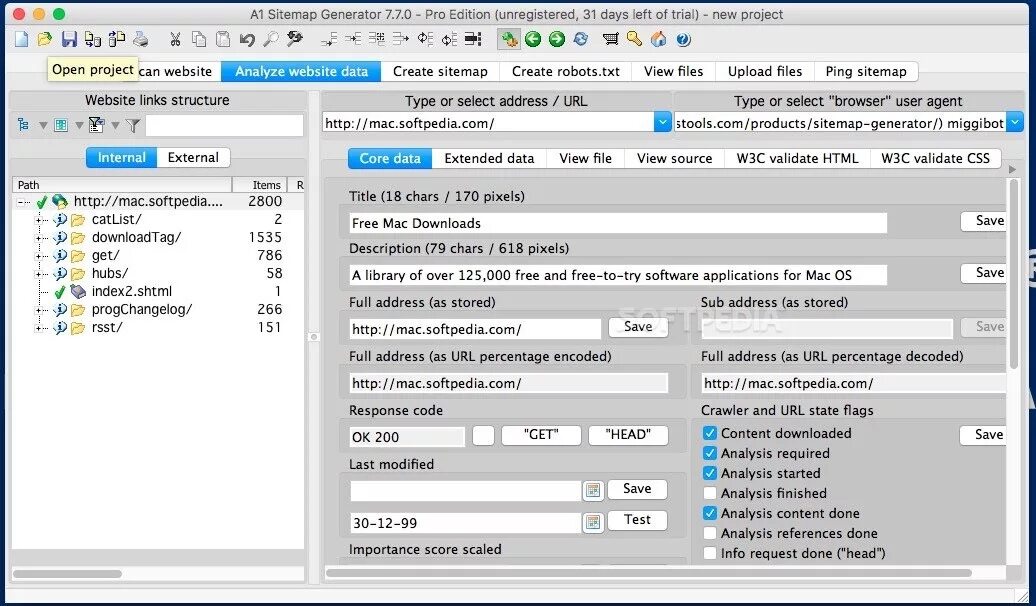Click the Open project folder icon
Screen dimensions: 1036x606
click(x=44, y=39)
